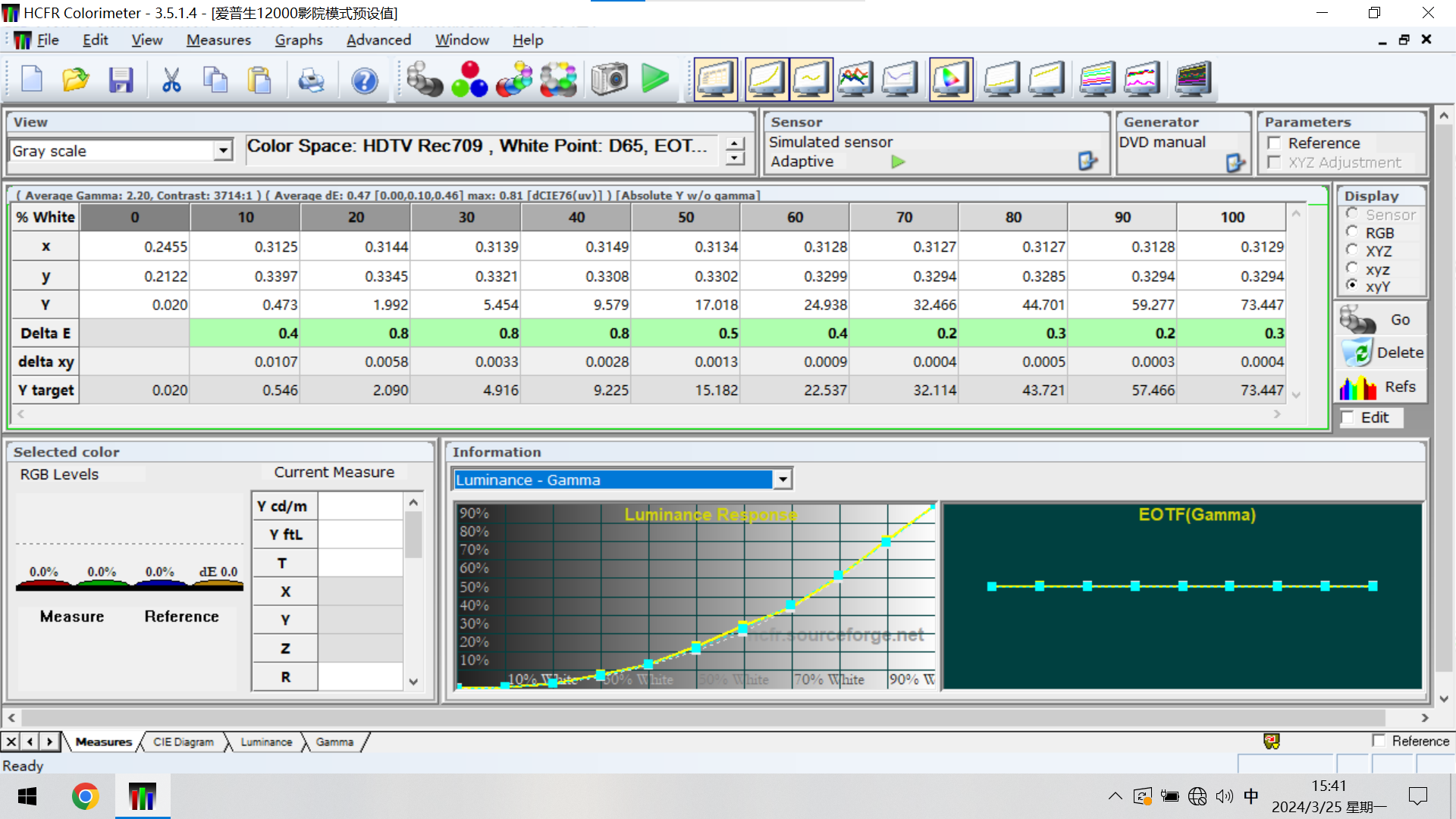Open the Measures menu
The height and width of the screenshot is (819, 1456).
tap(218, 40)
